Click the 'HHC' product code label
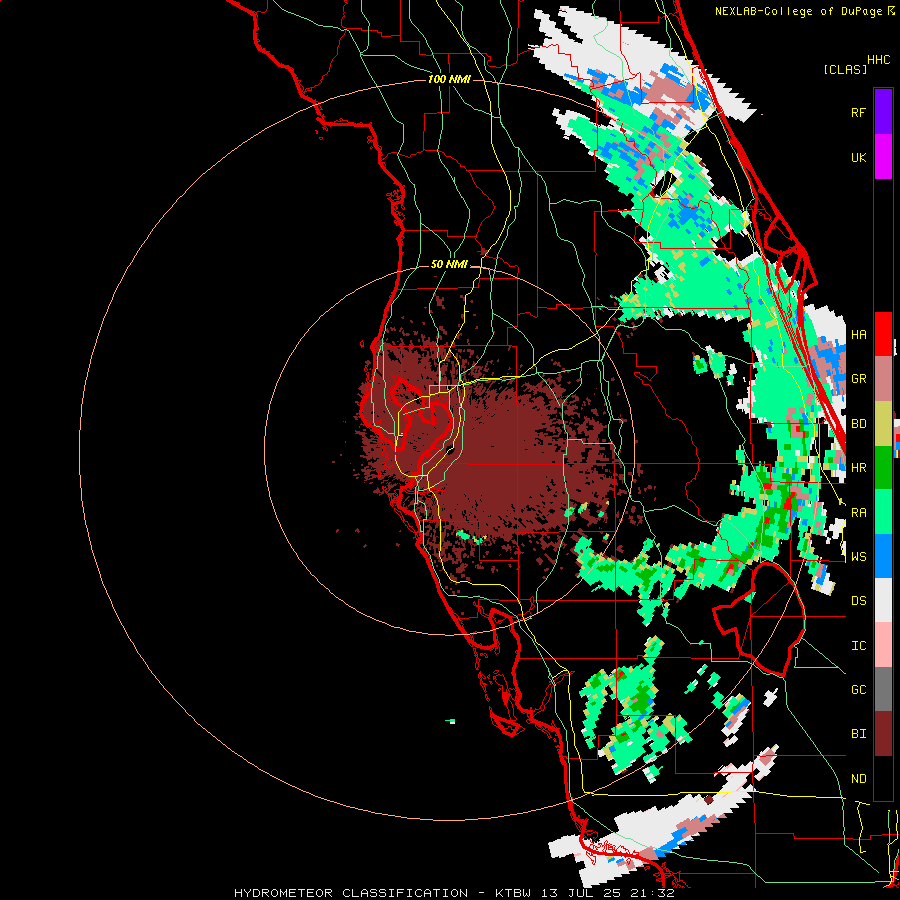 pyautogui.click(x=879, y=60)
